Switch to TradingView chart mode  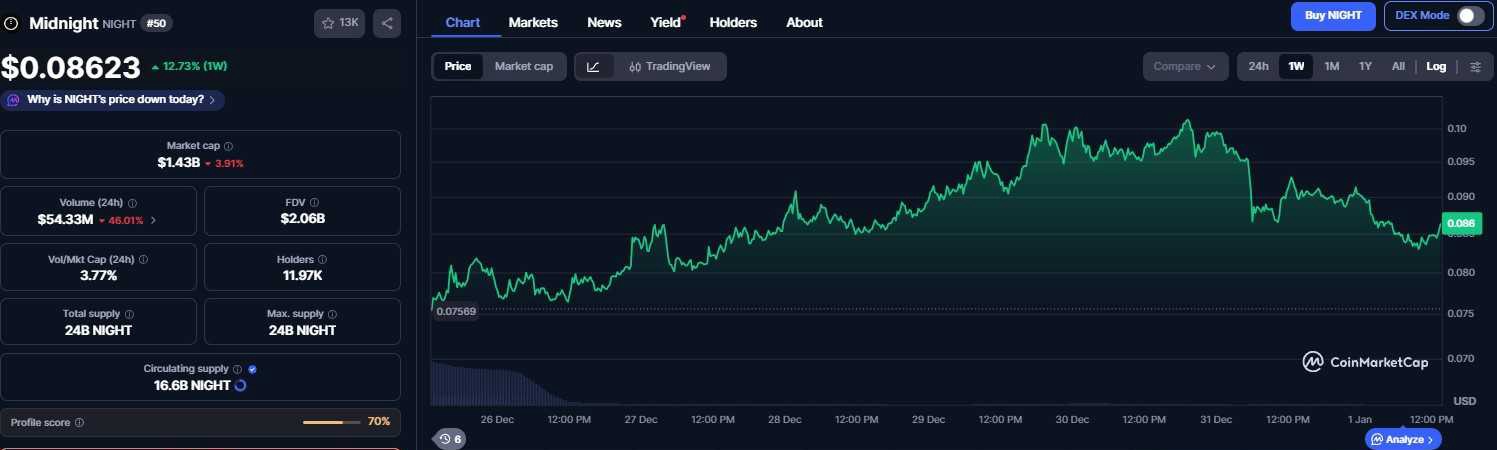click(x=670, y=66)
